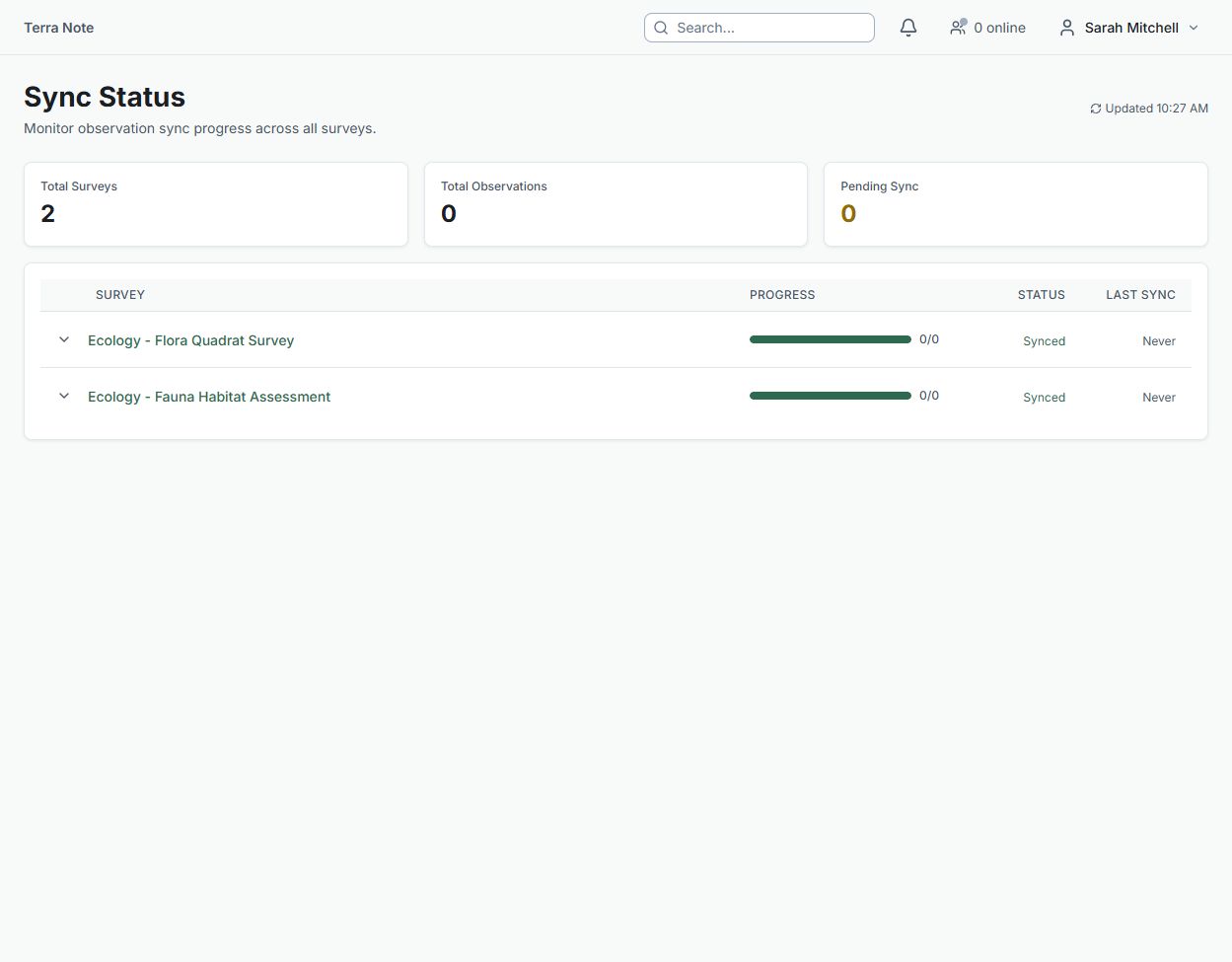Click the notifications bell icon
The height and width of the screenshot is (962, 1232).
point(908,28)
